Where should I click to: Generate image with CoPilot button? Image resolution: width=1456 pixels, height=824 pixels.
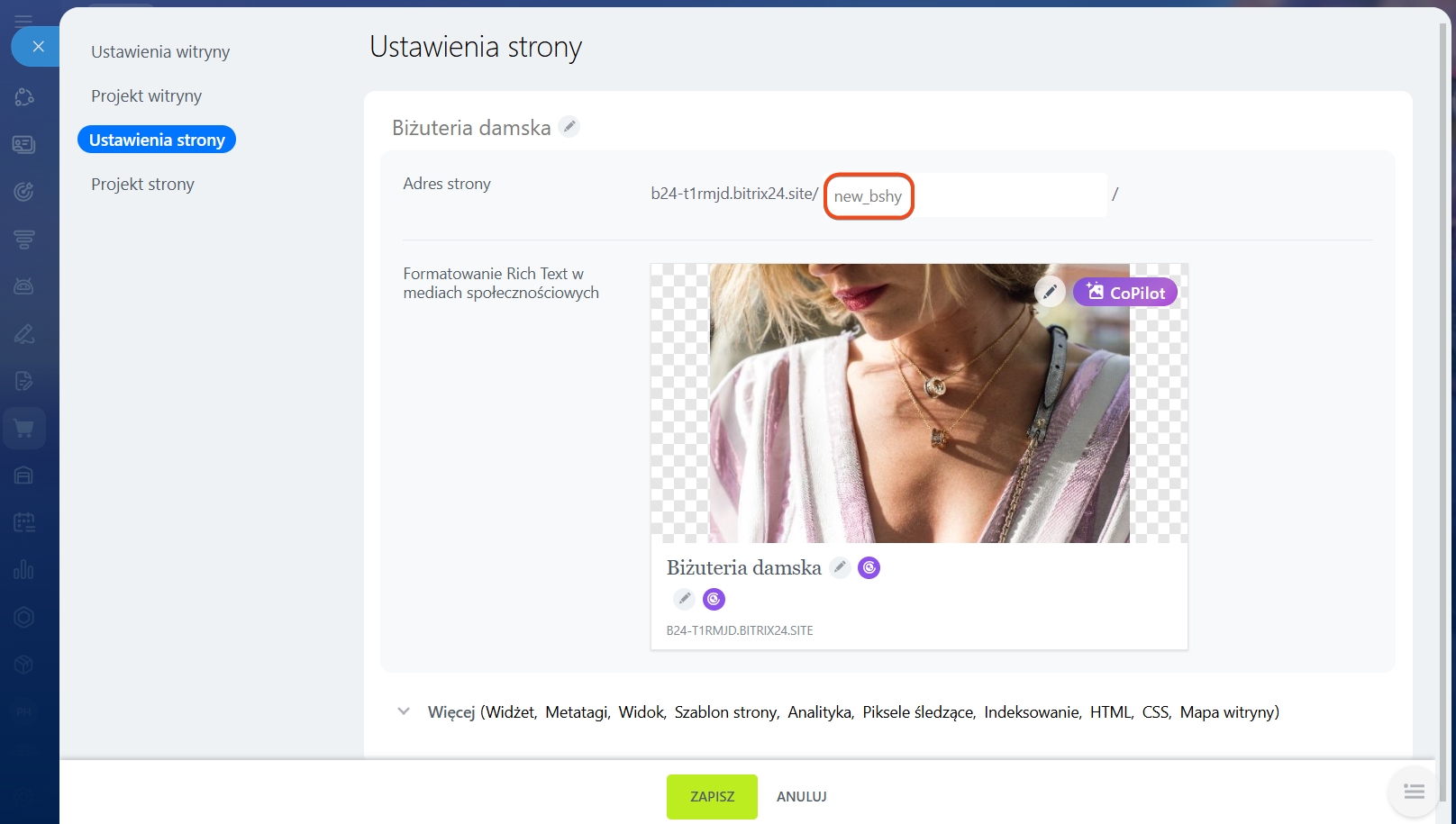[1124, 293]
